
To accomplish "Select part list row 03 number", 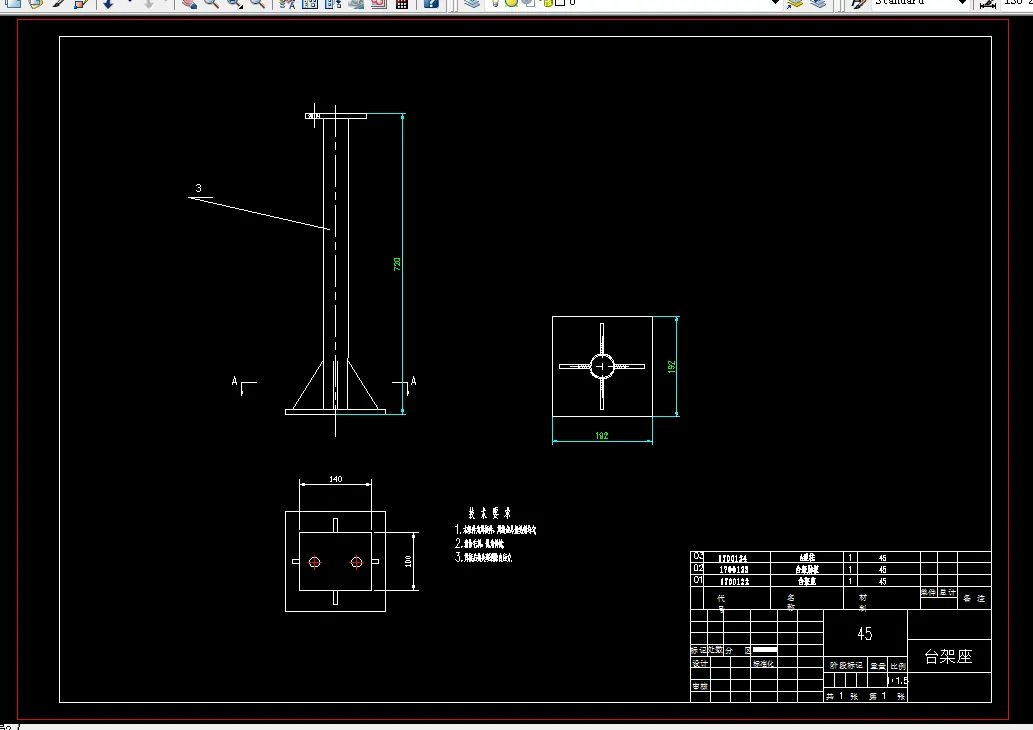I will coord(698,556).
